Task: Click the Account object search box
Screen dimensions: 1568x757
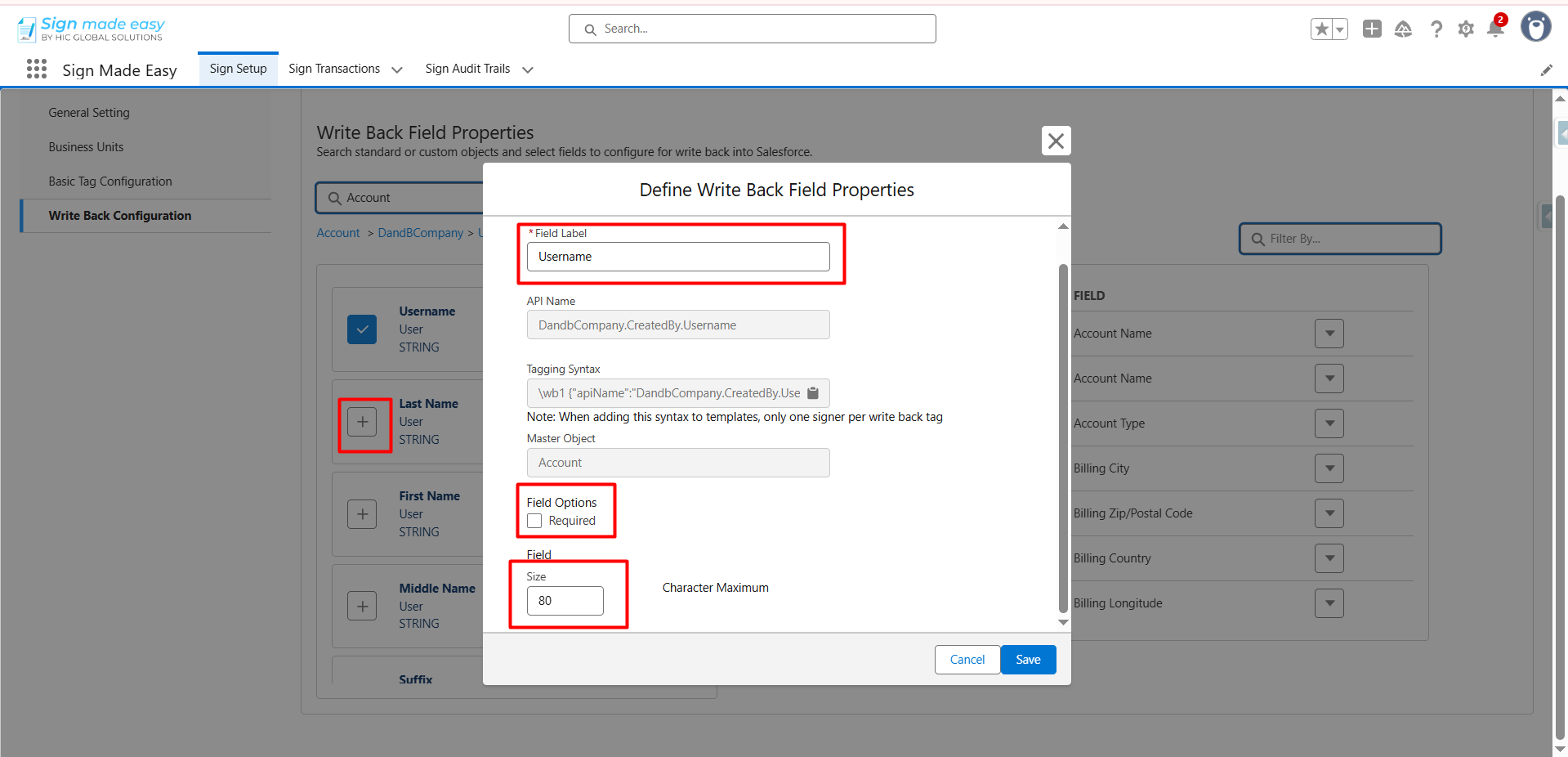Action: coord(400,198)
